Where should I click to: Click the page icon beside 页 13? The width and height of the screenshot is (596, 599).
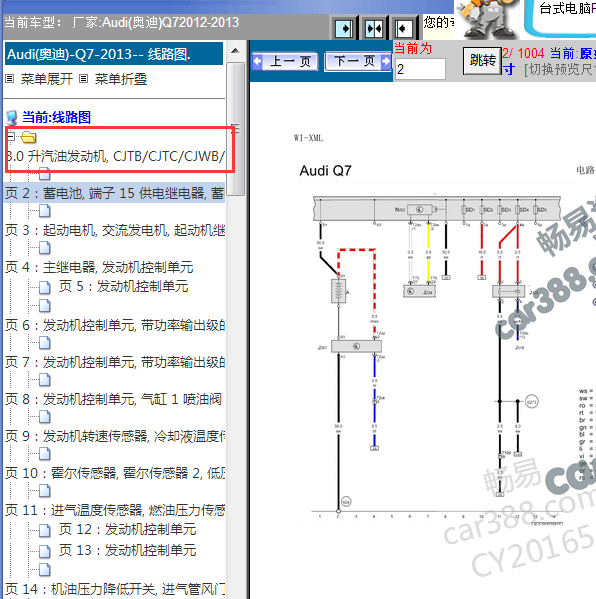click(45, 551)
